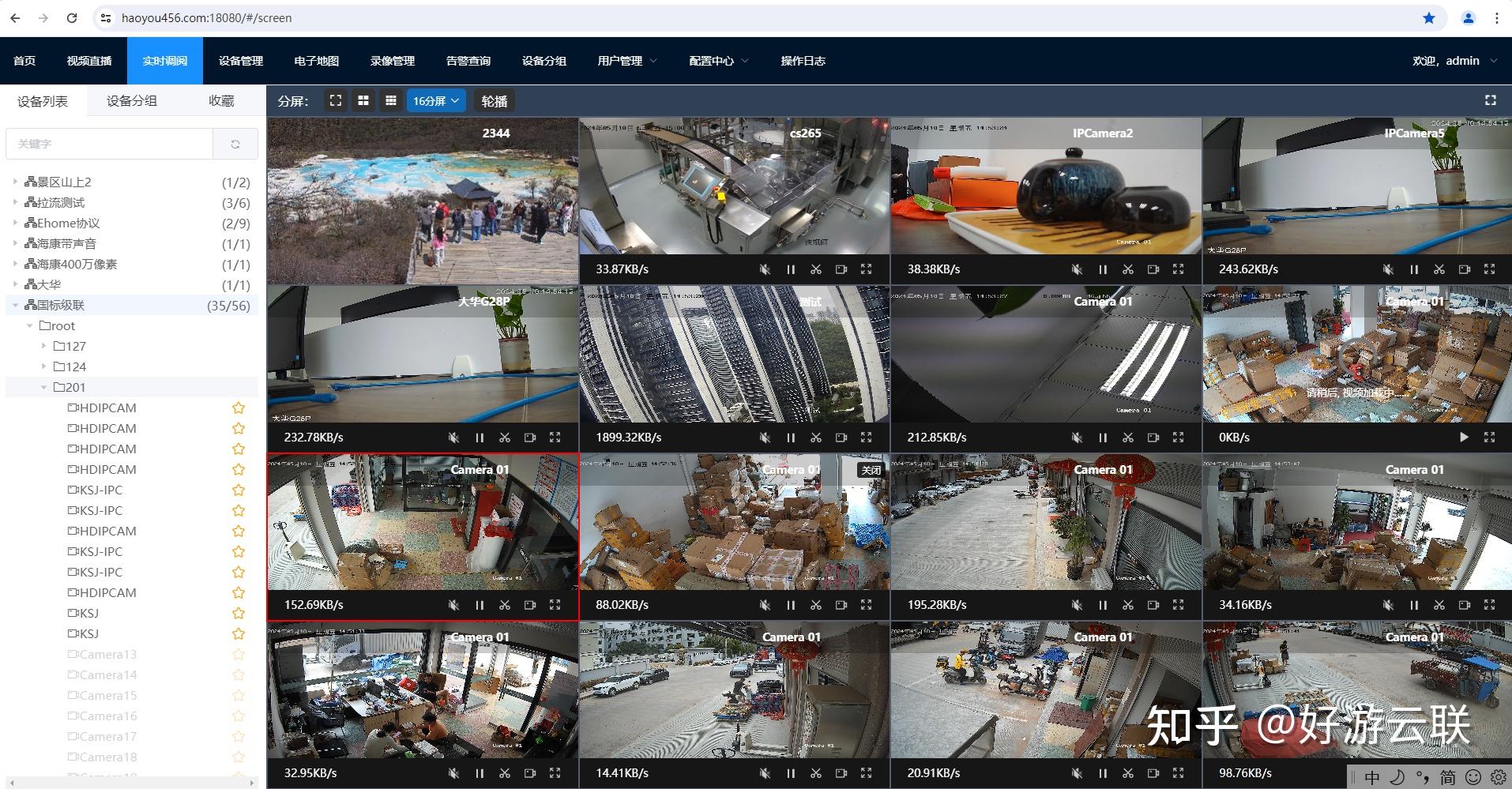
Task: Collapse the 201 folder node
Action: click(x=44, y=387)
